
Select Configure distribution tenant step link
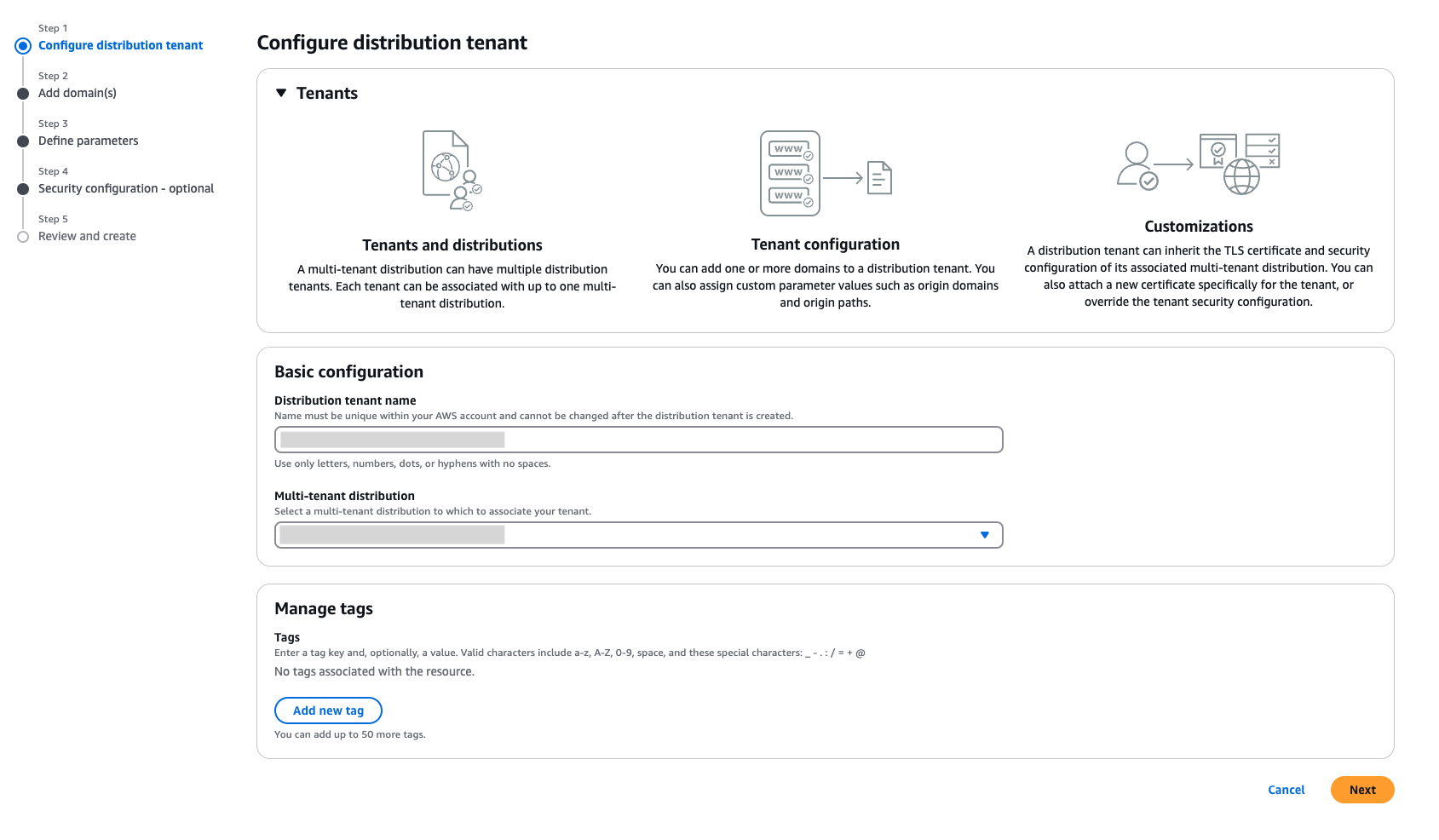tap(120, 45)
